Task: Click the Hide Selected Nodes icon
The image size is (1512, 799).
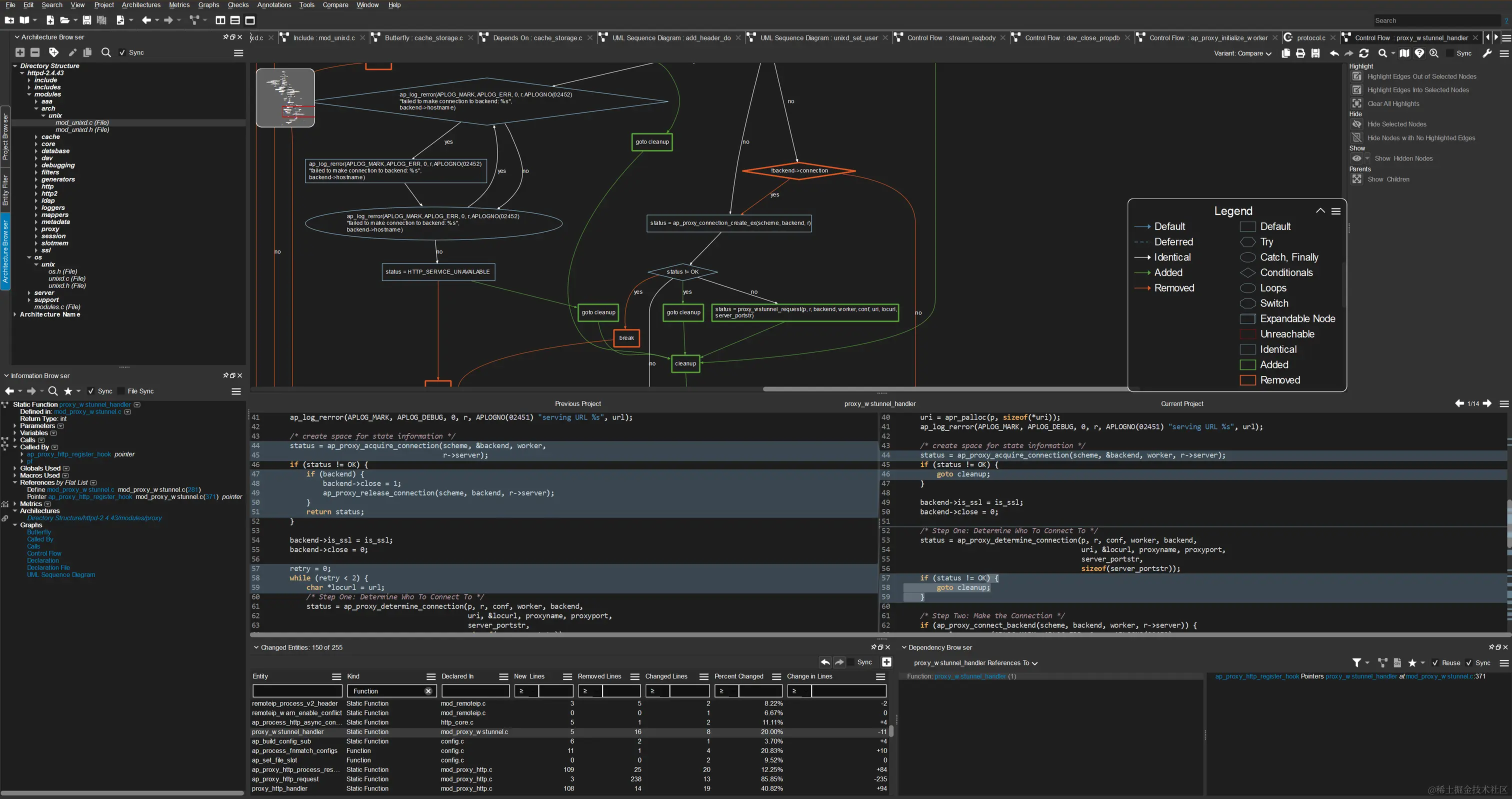Action: 1356,124
